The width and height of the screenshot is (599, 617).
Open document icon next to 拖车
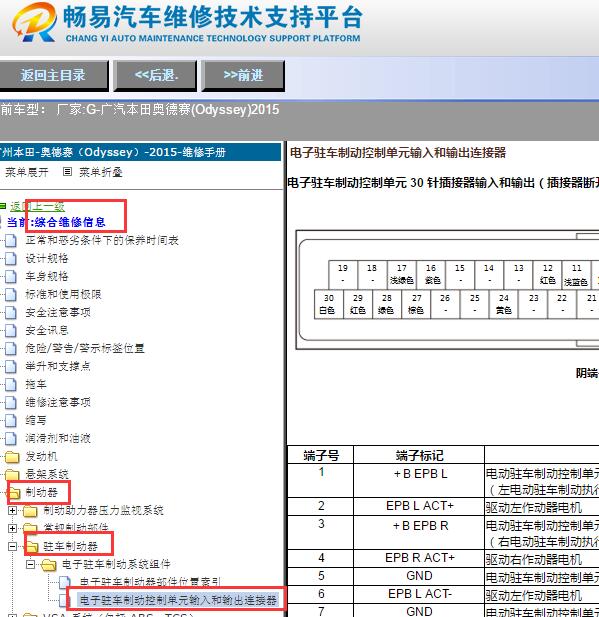(x=11, y=384)
